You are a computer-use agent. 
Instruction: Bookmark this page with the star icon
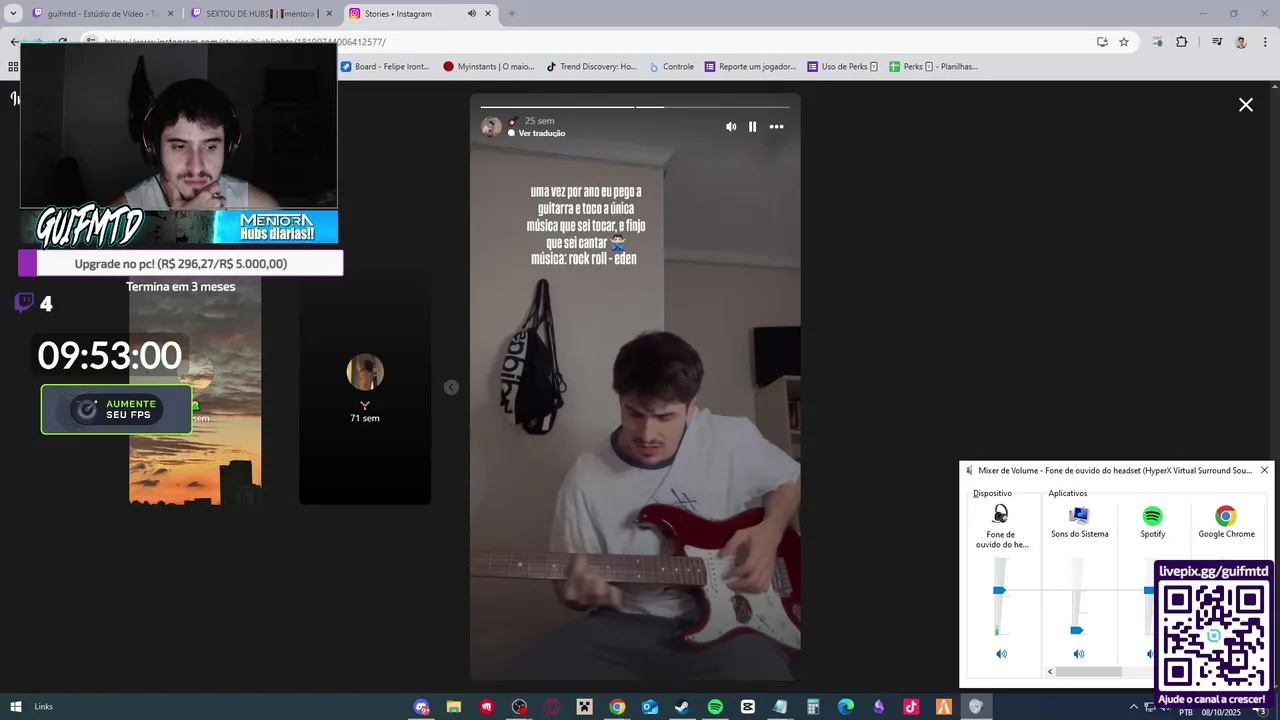click(1124, 42)
